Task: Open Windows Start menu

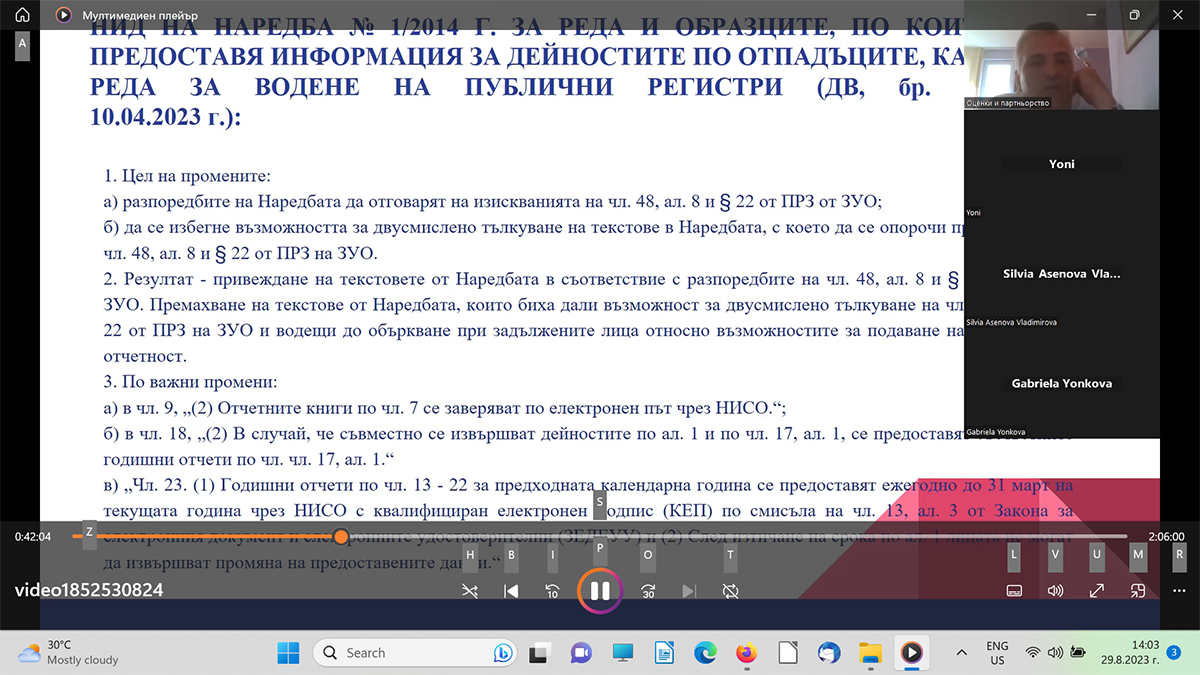Action: pyautogui.click(x=288, y=653)
